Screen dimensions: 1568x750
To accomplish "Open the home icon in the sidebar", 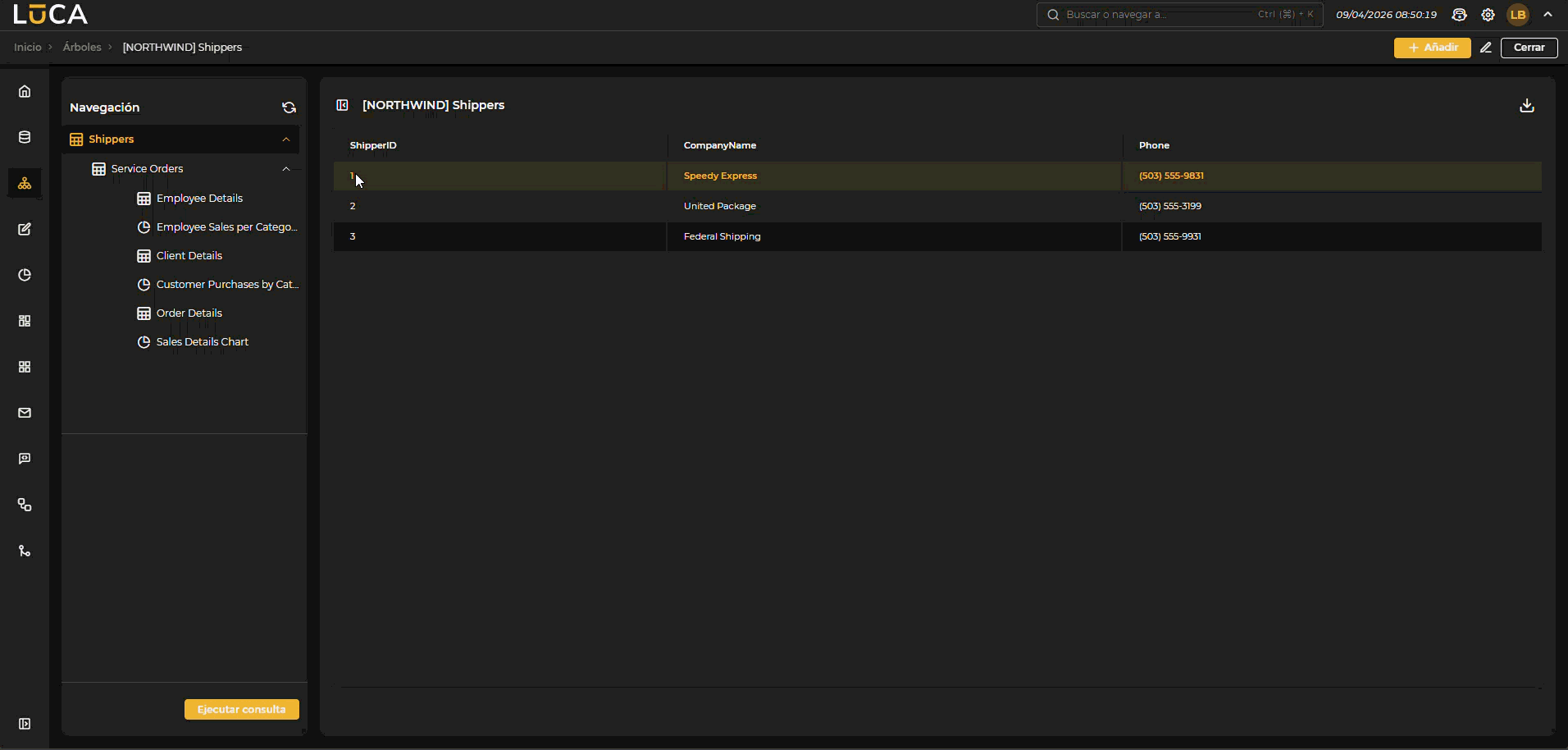I will pyautogui.click(x=25, y=91).
